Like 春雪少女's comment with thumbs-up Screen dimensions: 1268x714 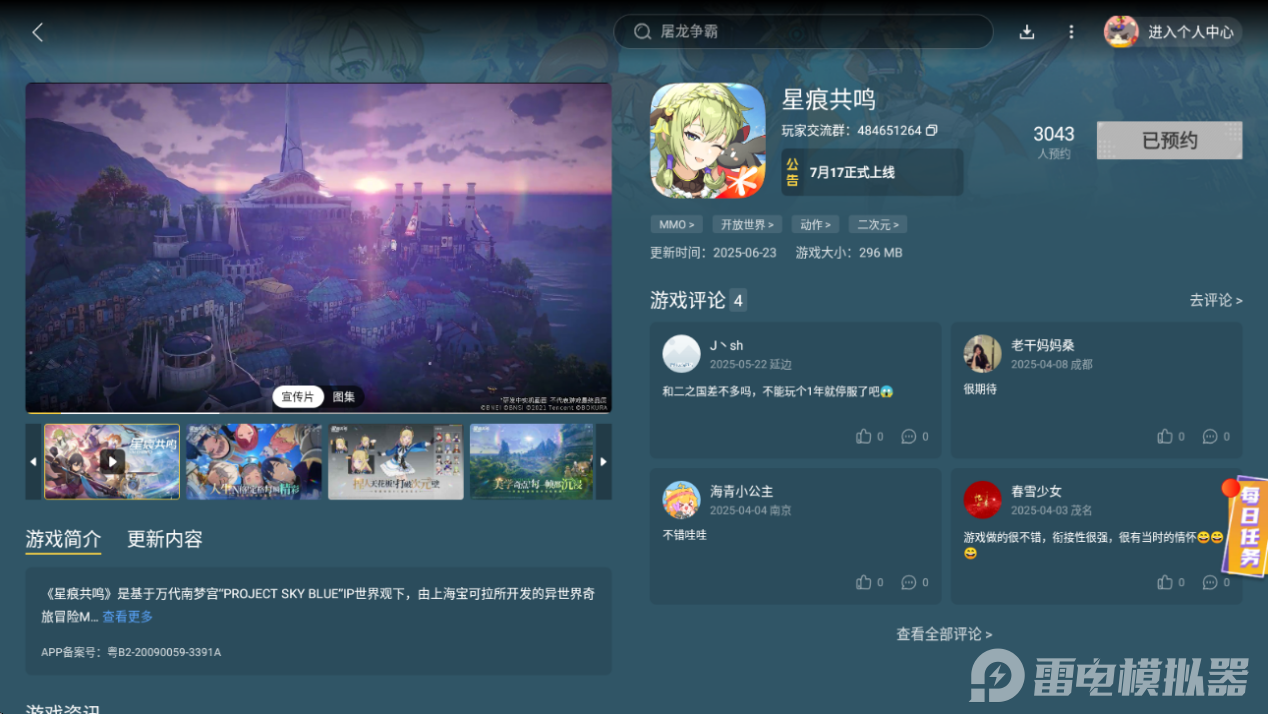pos(1164,581)
